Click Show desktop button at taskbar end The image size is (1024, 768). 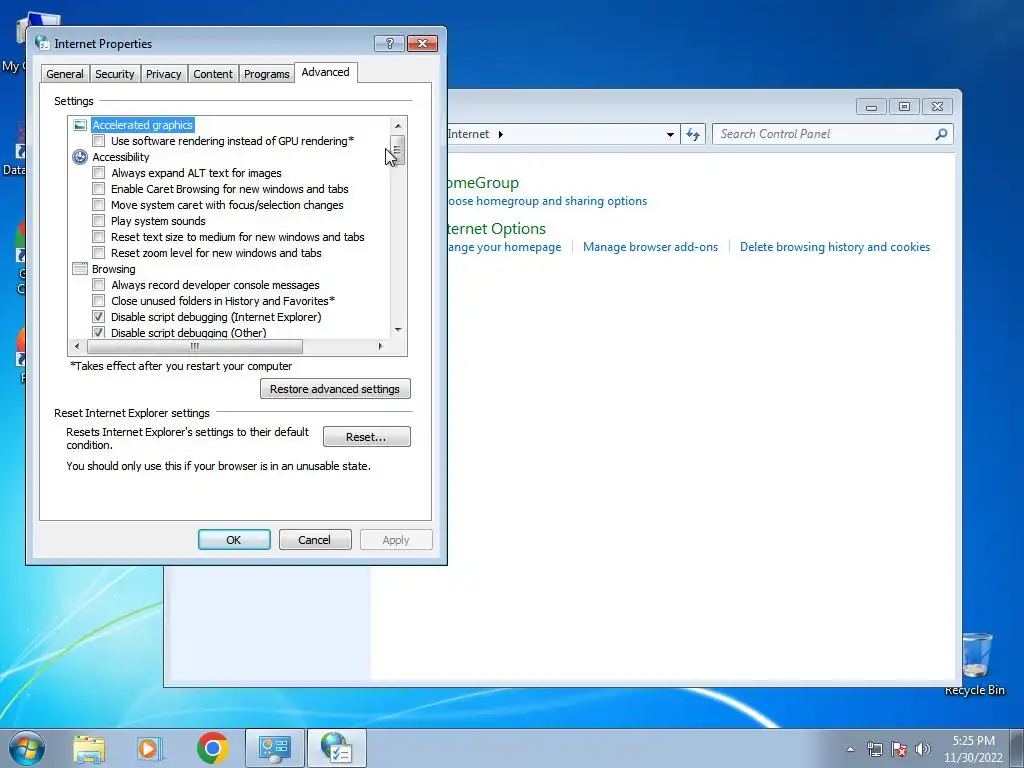pyautogui.click(x=1017, y=748)
